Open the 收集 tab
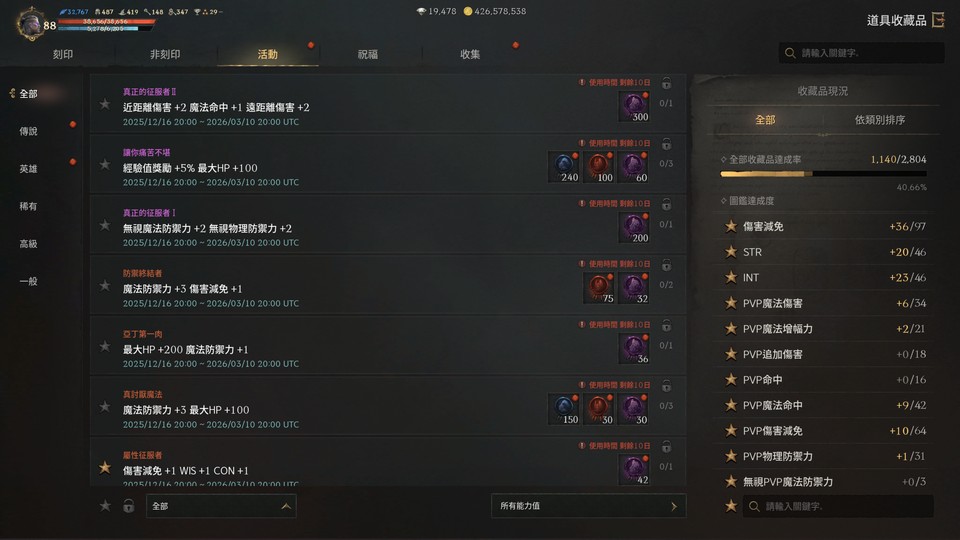960x540 pixels. 470,54
